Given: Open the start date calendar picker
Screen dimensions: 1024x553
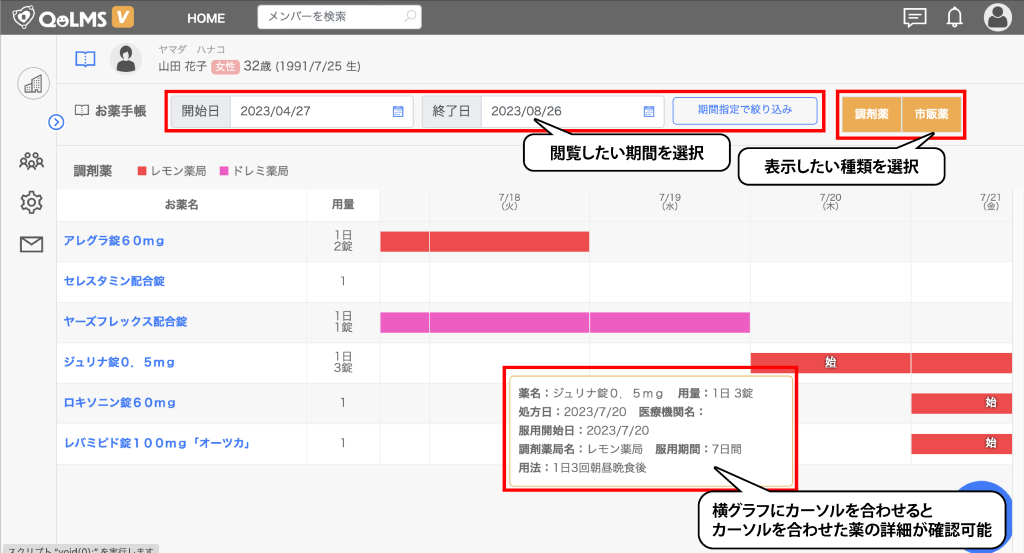Looking at the screenshot, I should tap(398, 111).
